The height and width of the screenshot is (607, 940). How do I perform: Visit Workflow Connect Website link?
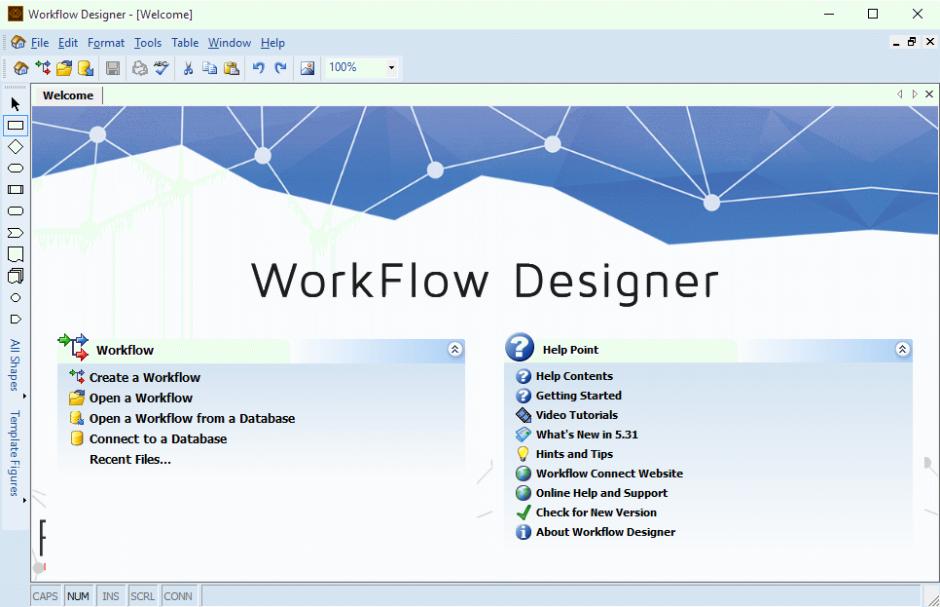point(609,473)
